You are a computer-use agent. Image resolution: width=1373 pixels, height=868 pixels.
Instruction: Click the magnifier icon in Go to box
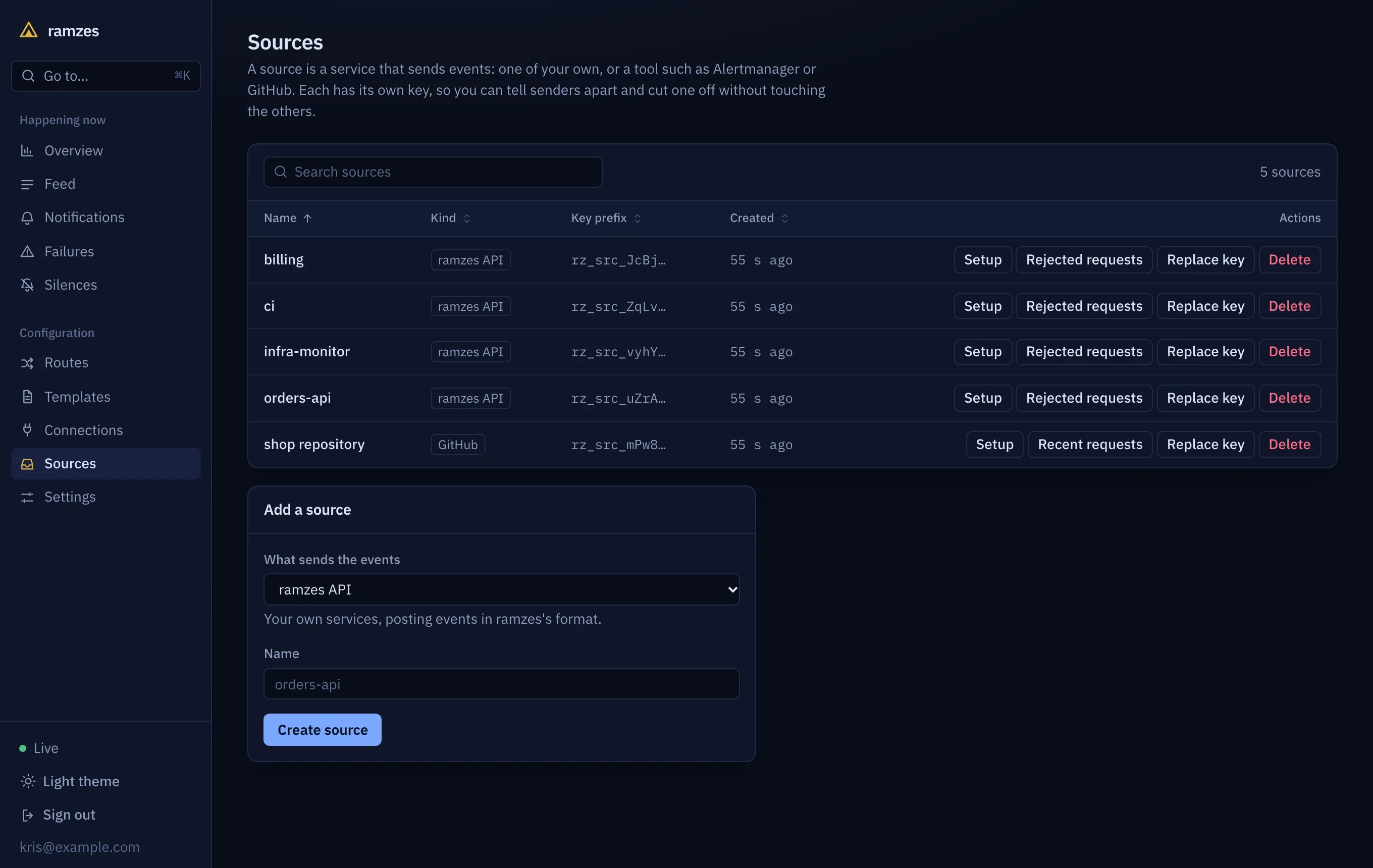coord(28,75)
